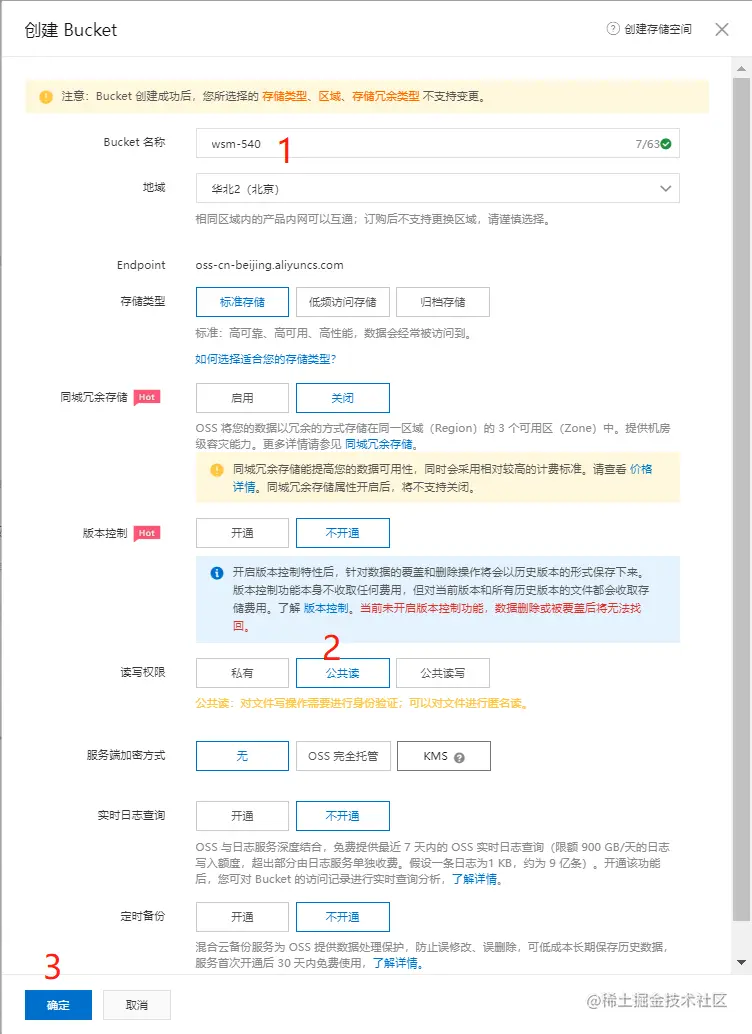Cancel the dialog with 取消
The height and width of the screenshot is (1034, 752).
(x=137, y=1005)
